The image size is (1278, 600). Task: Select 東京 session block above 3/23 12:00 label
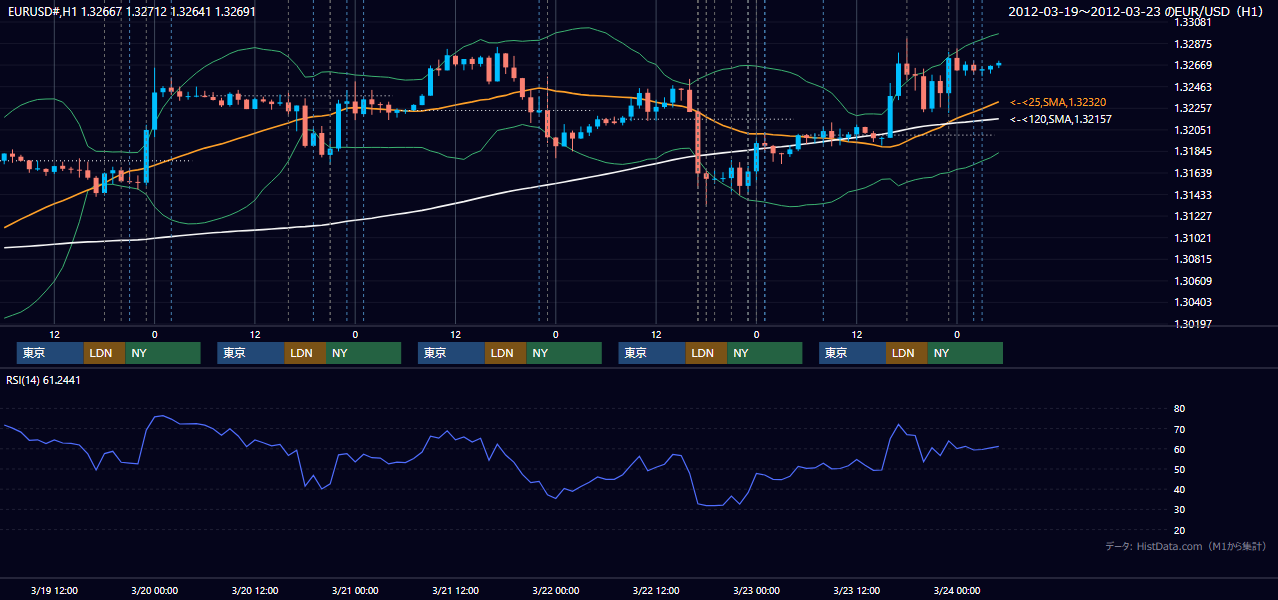(x=852, y=353)
